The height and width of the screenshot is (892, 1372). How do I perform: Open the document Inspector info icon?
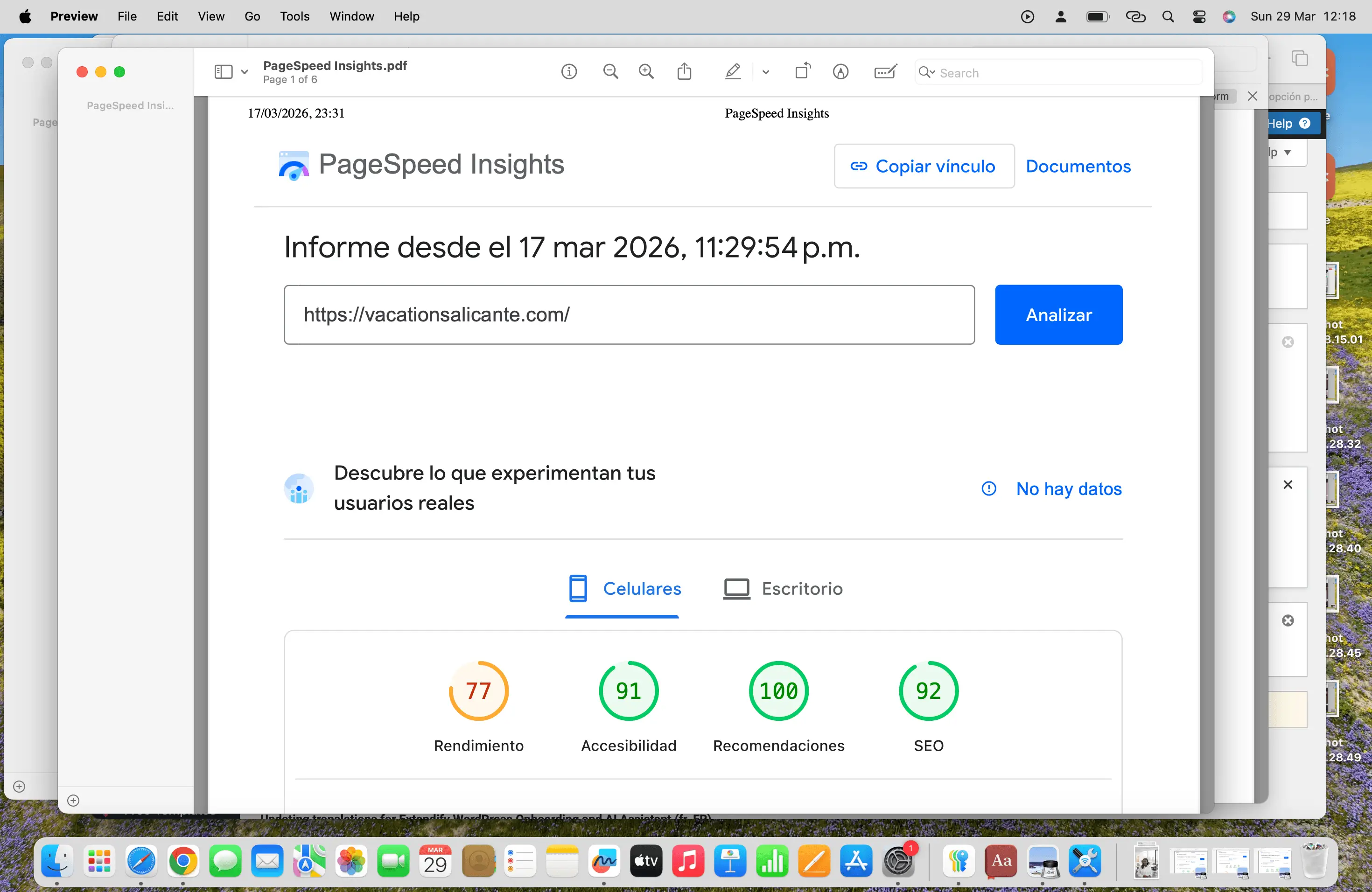(569, 72)
